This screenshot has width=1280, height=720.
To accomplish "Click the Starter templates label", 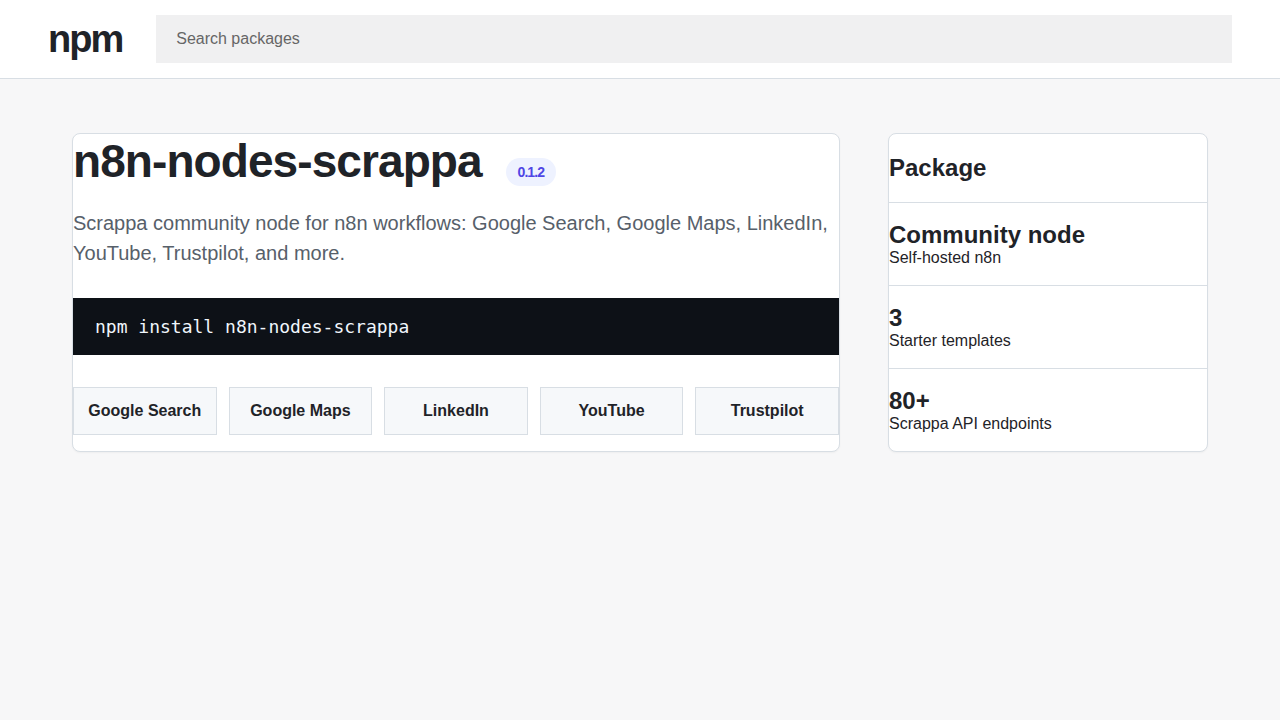I will pyautogui.click(x=949, y=340).
